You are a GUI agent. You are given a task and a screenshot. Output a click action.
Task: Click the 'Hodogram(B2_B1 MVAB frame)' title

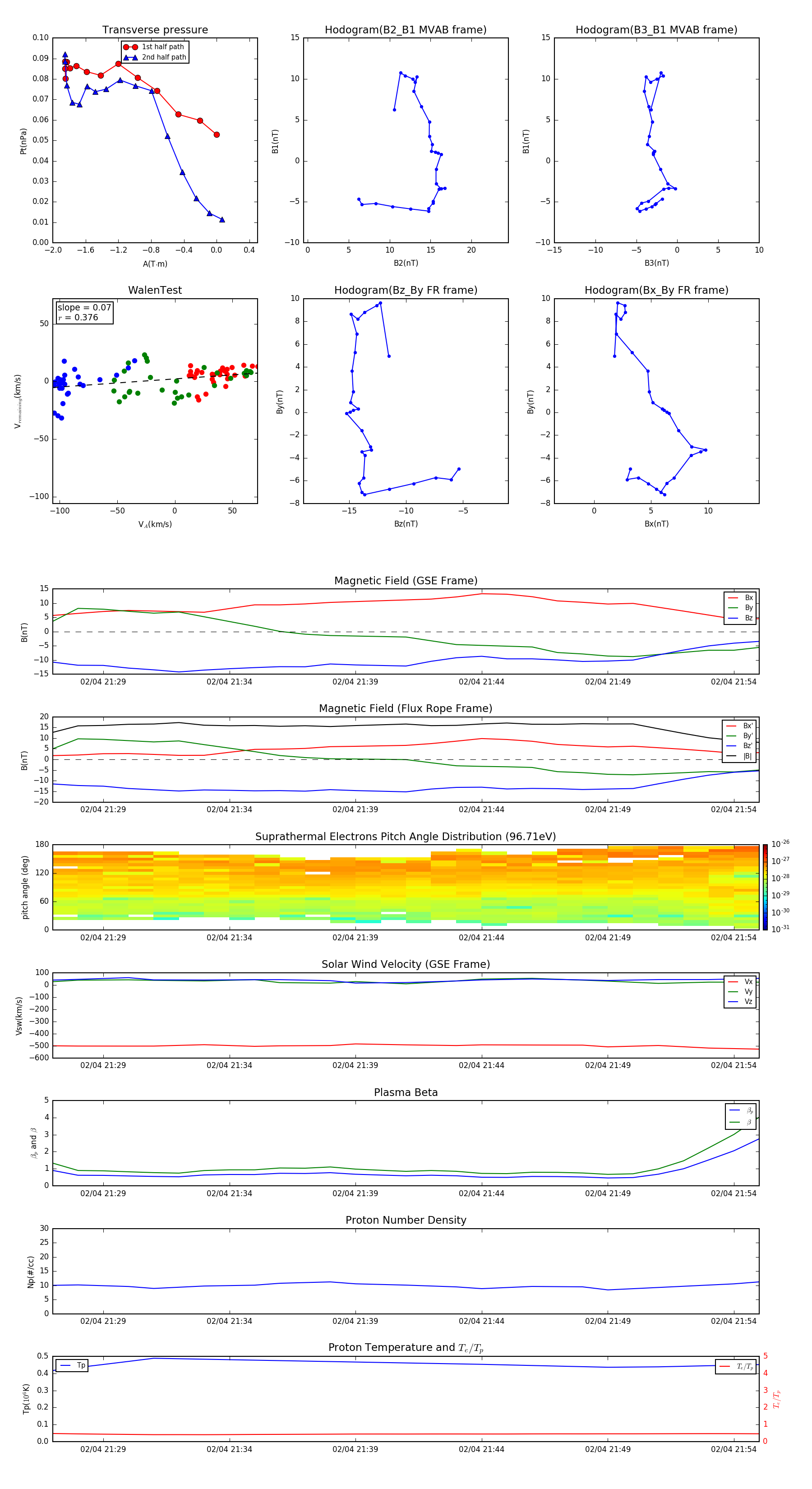pyautogui.click(x=406, y=30)
